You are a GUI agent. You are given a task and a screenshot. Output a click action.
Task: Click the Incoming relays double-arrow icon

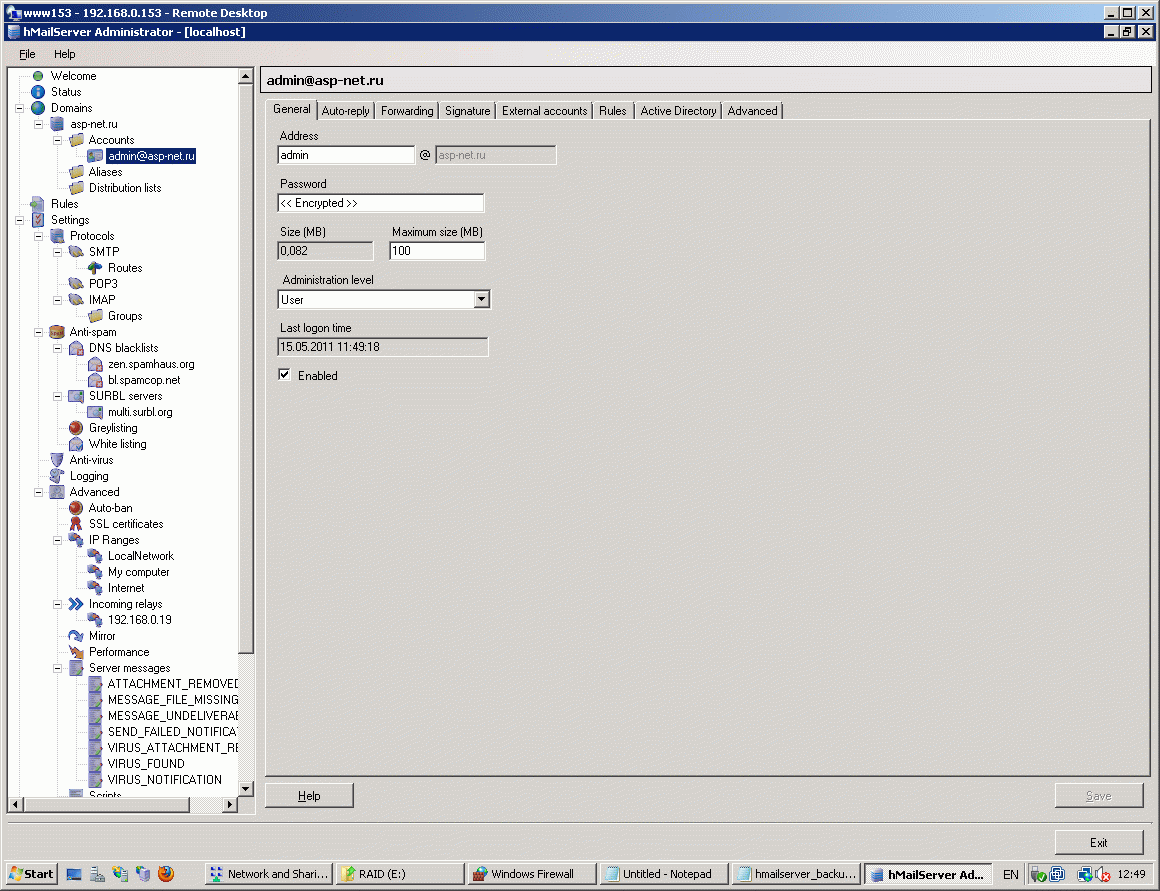click(x=75, y=604)
